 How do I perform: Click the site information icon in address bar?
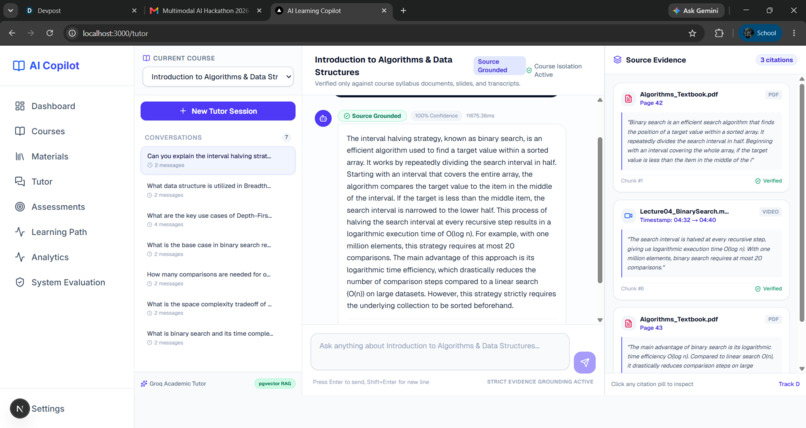72,33
